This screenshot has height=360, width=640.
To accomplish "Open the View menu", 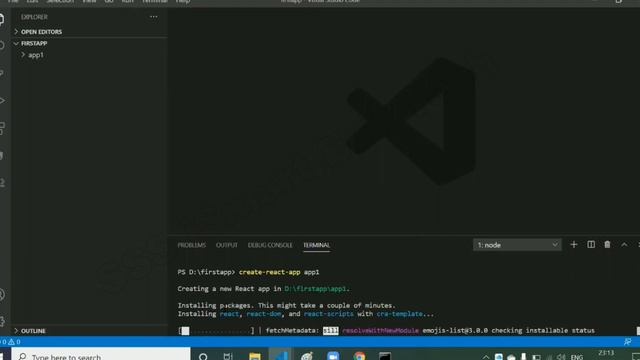I will click(x=89, y=1).
